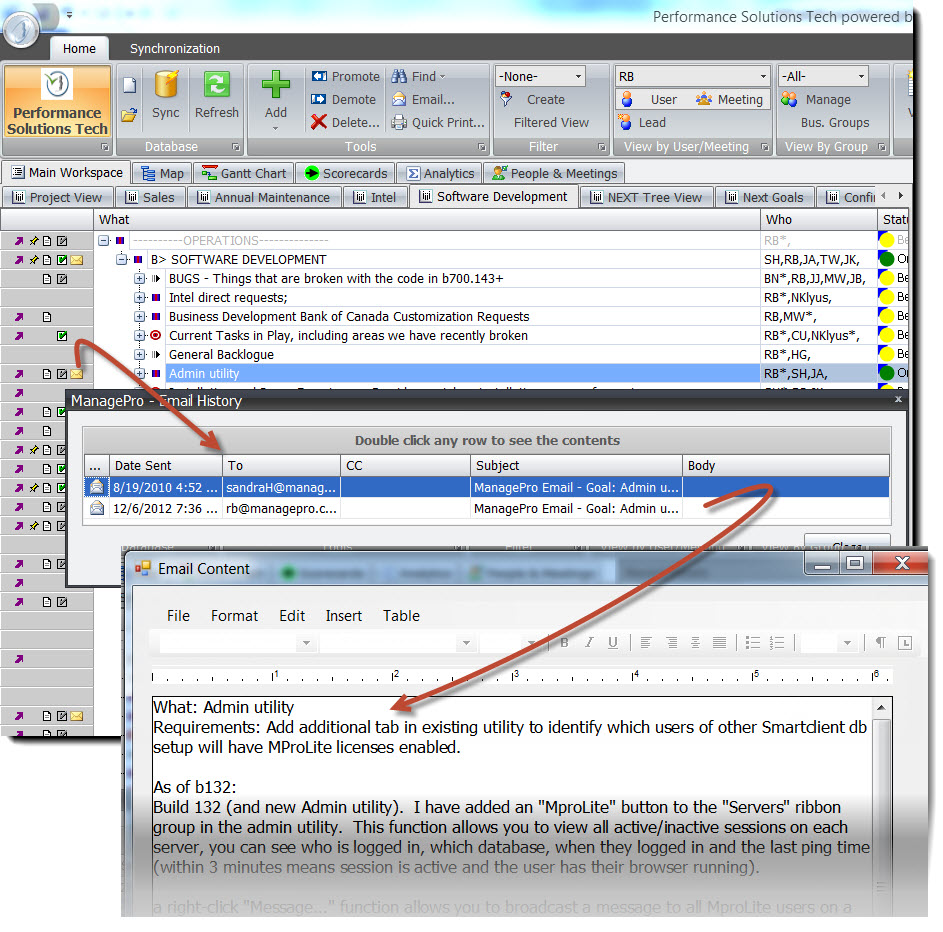This screenshot has width=943, height=932.
Task: Open the Scorecards tab
Action: 345,174
